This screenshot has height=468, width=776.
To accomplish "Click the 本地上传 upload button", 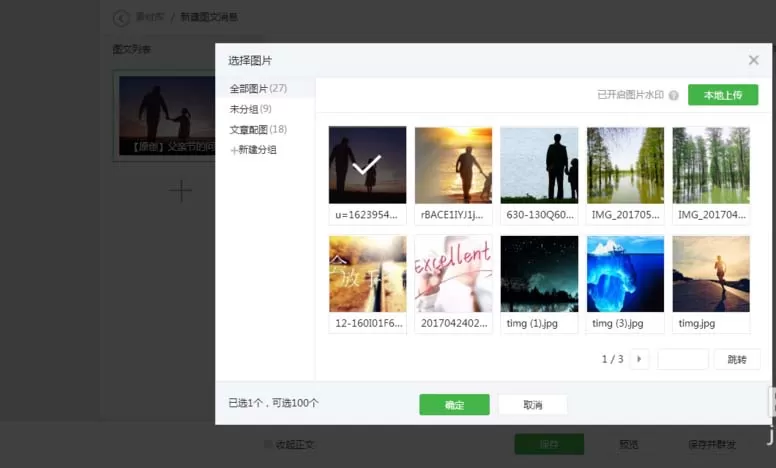I will coord(723,95).
